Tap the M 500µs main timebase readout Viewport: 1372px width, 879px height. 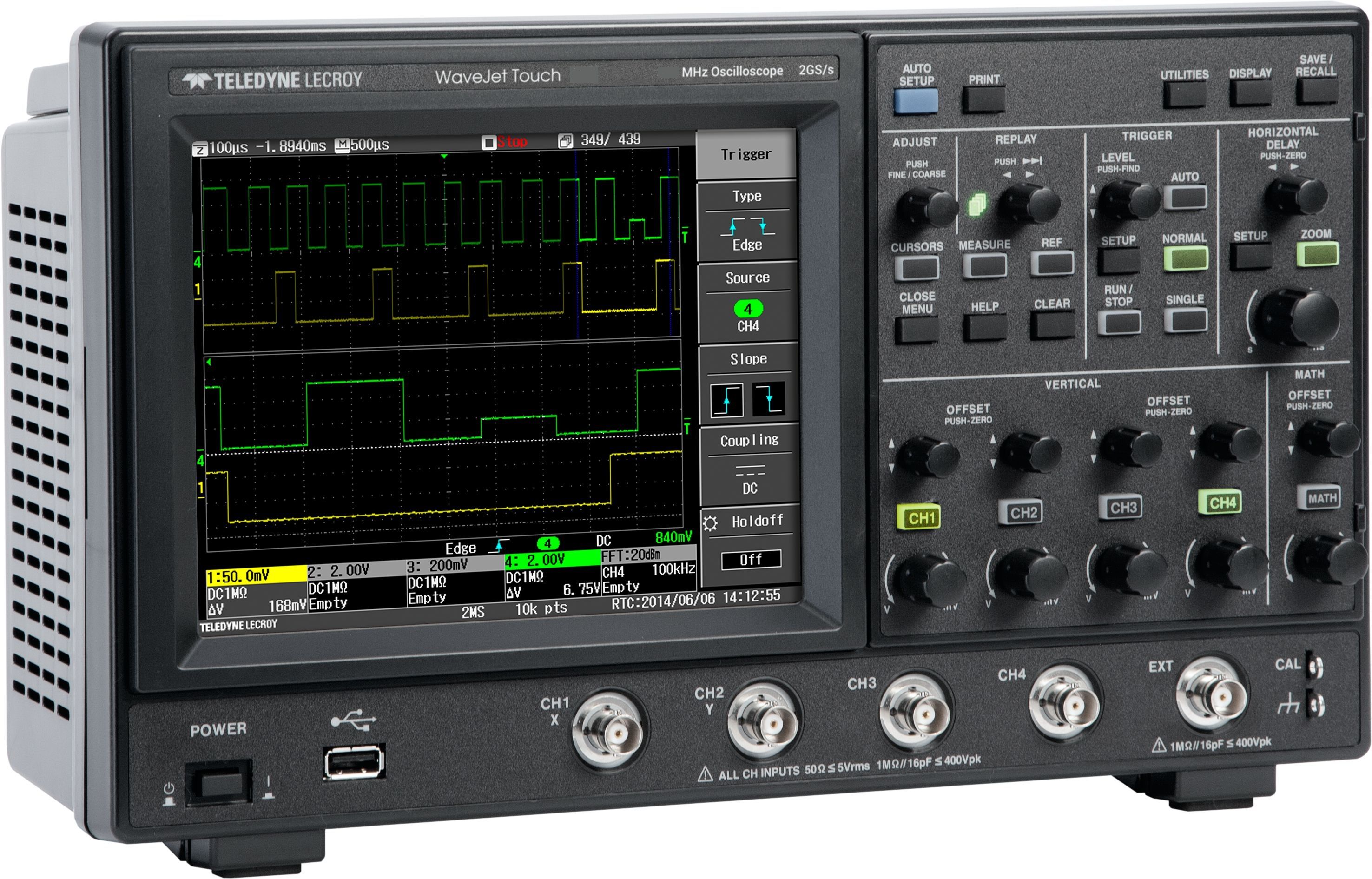[x=362, y=145]
